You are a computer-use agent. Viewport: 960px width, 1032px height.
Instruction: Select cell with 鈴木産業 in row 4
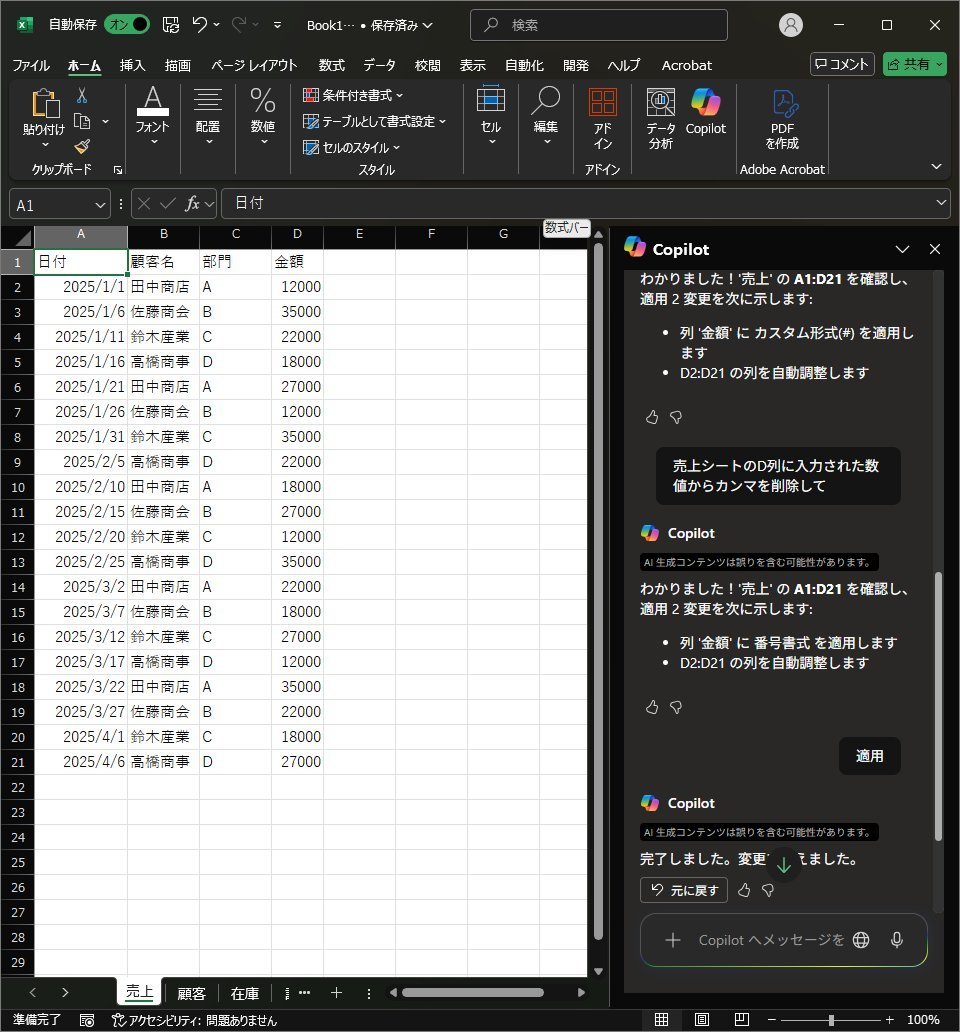click(x=163, y=337)
